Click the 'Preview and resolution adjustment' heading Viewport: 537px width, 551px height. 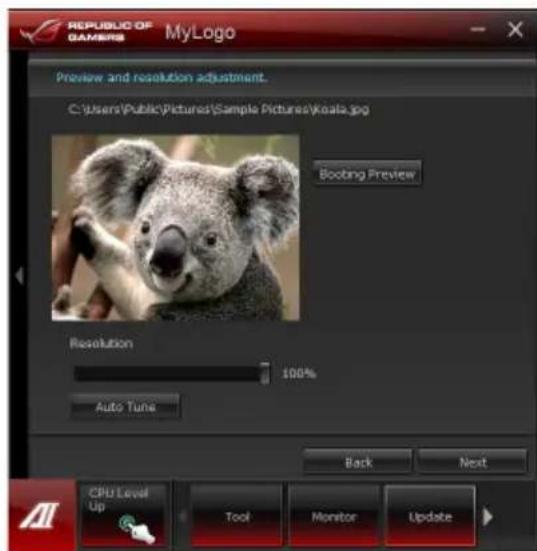(161, 77)
